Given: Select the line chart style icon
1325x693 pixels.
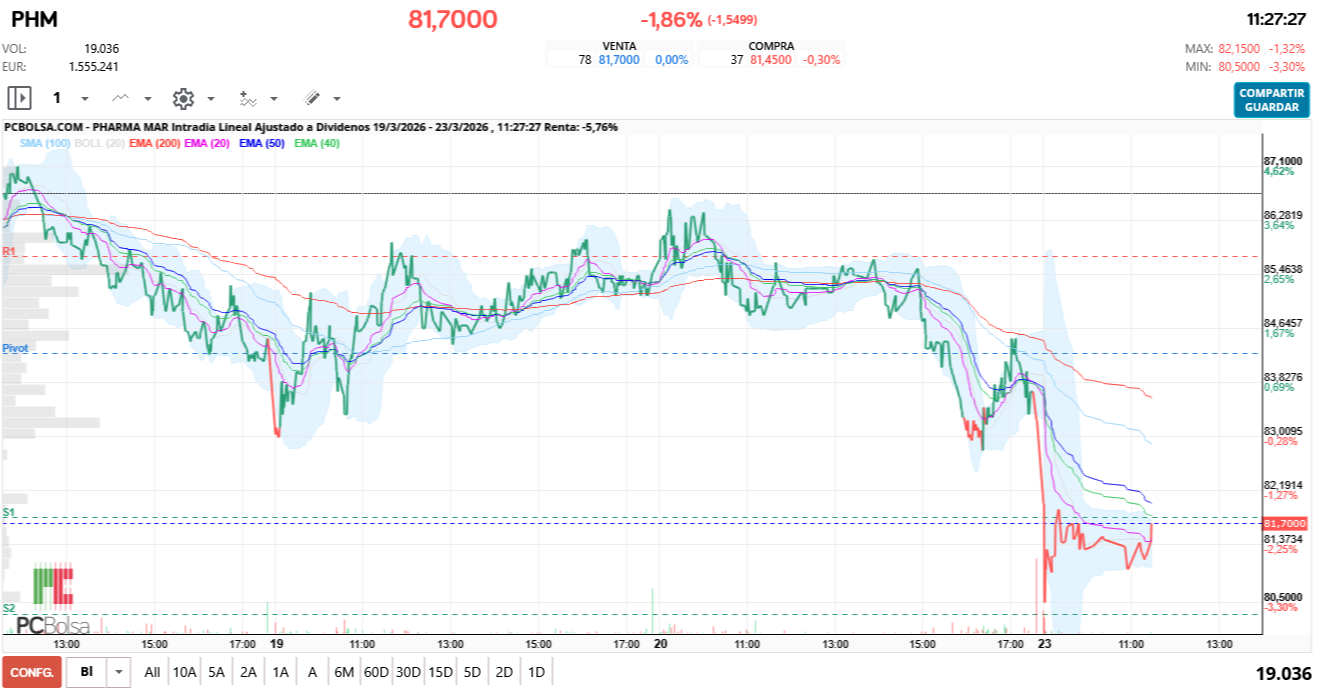Looking at the screenshot, I should click(x=119, y=98).
